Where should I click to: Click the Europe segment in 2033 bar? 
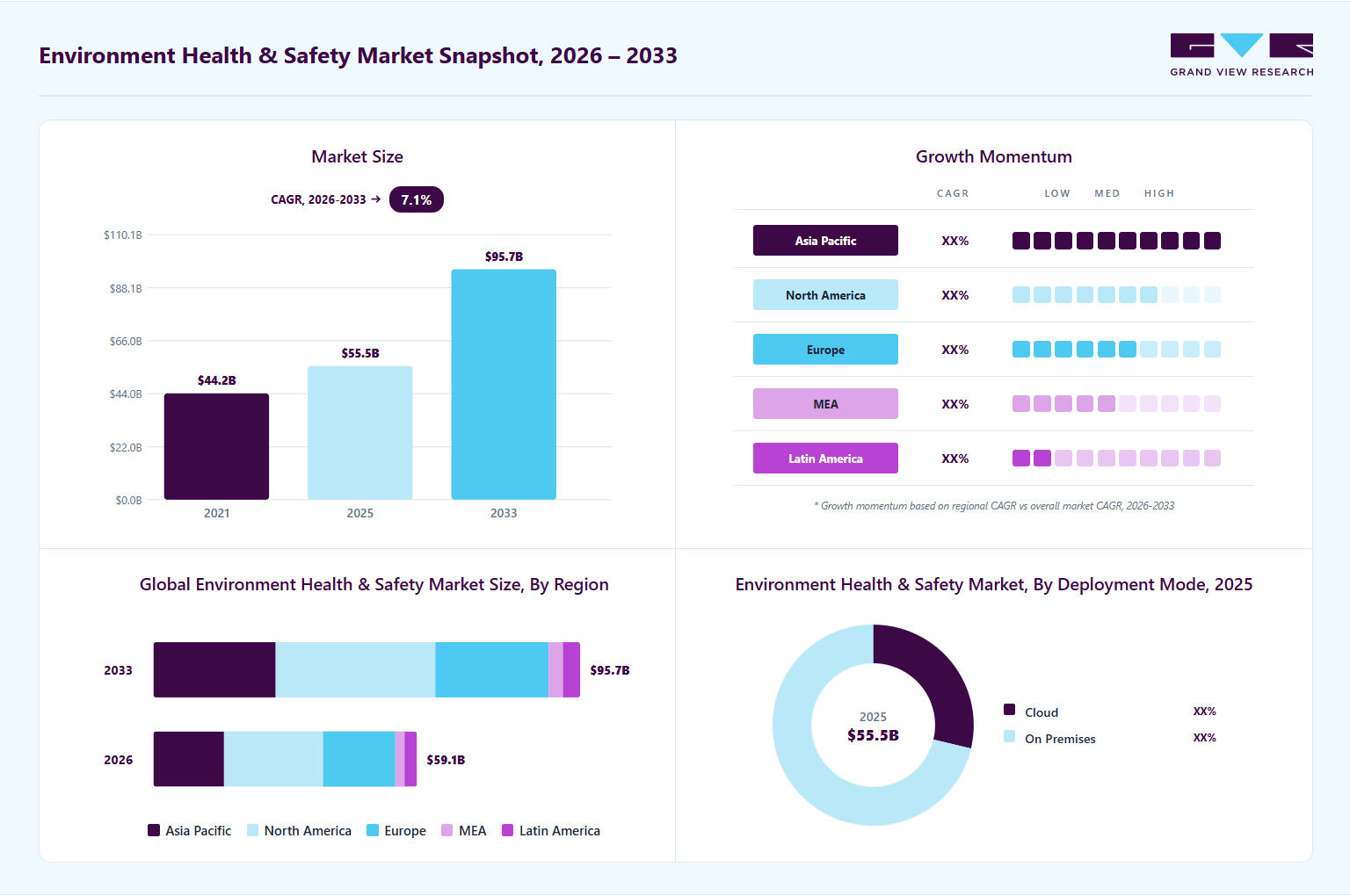[x=491, y=669]
